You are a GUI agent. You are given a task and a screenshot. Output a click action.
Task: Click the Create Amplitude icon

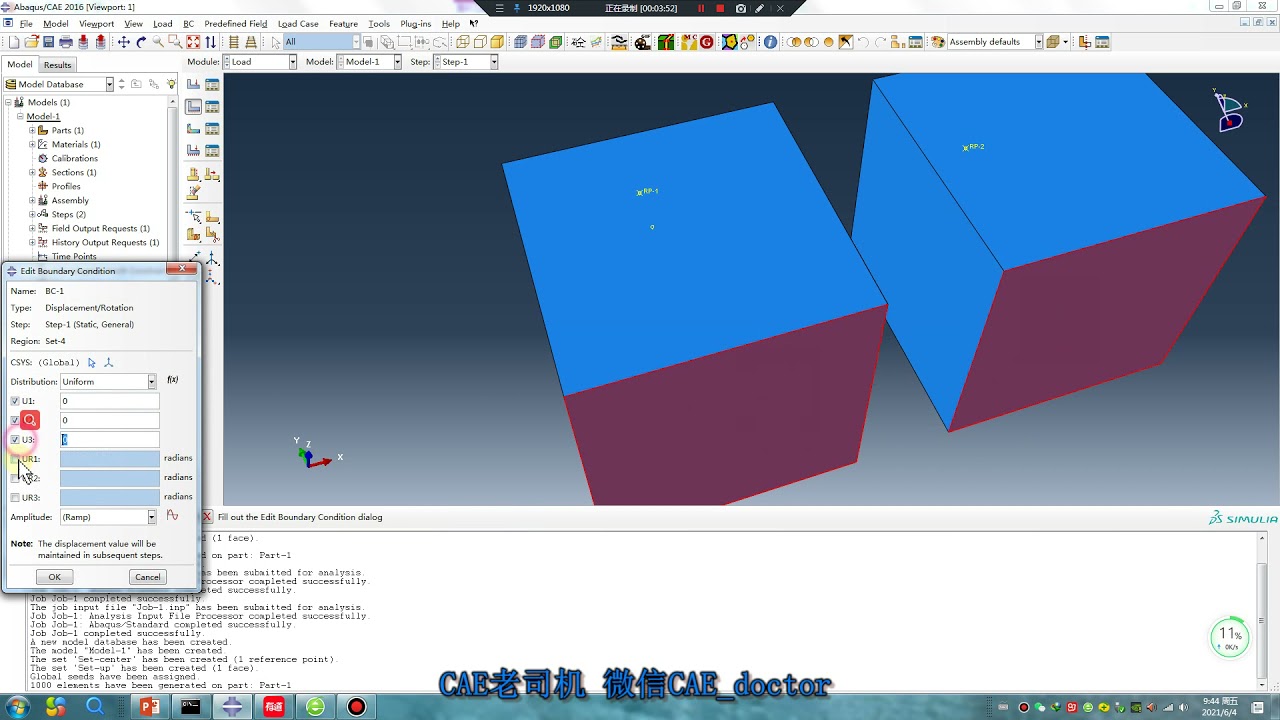(172, 516)
